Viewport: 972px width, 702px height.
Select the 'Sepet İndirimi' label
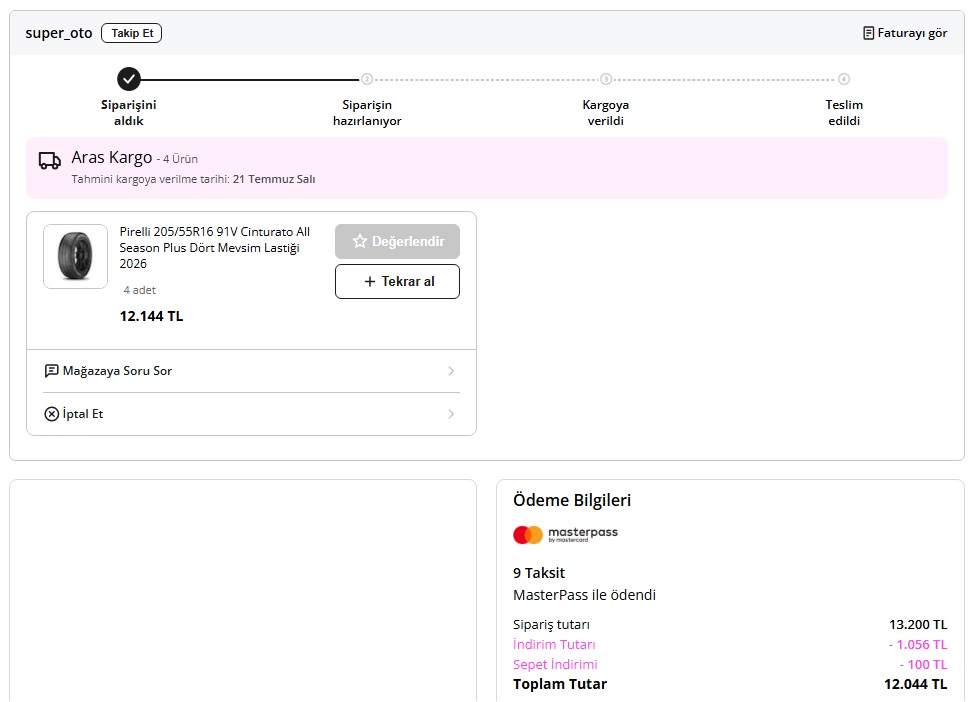(555, 664)
